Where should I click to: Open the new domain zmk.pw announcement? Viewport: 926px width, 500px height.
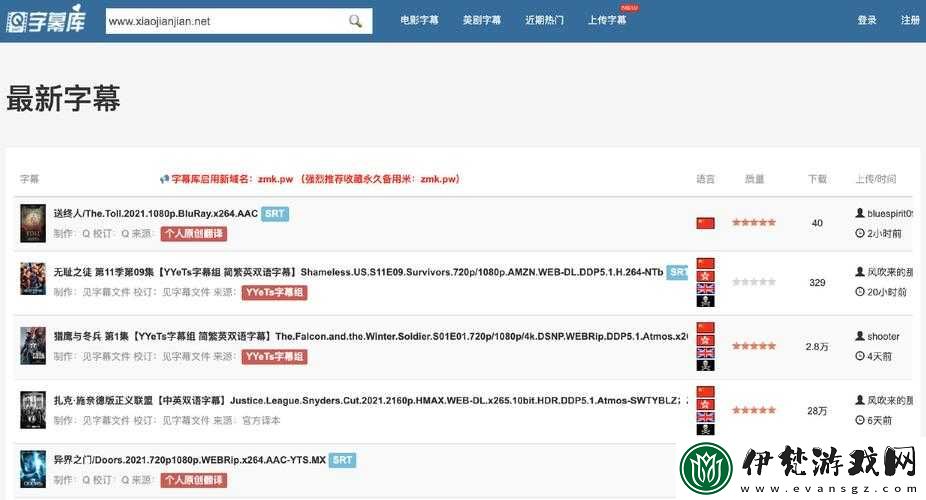pyautogui.click(x=315, y=179)
